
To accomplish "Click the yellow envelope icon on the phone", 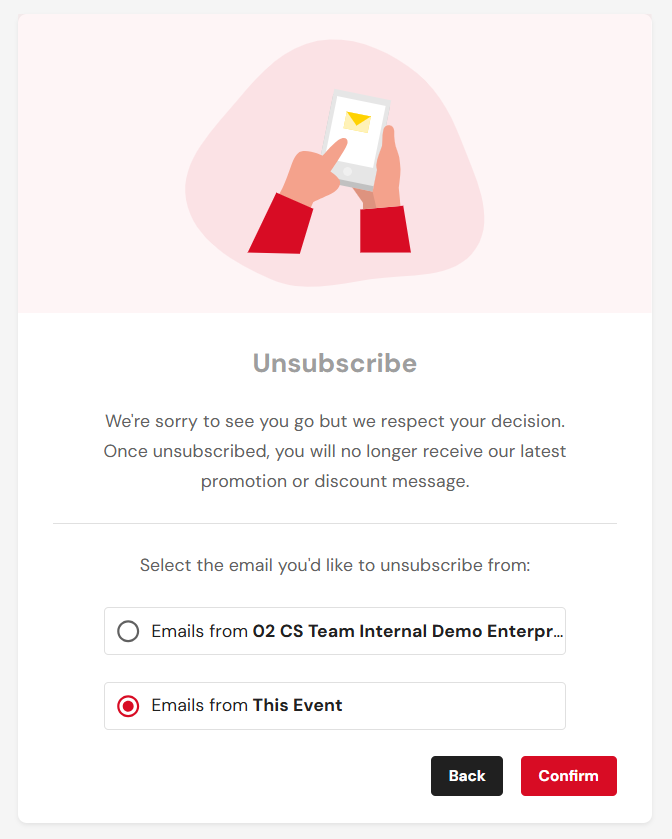I will 357,122.
